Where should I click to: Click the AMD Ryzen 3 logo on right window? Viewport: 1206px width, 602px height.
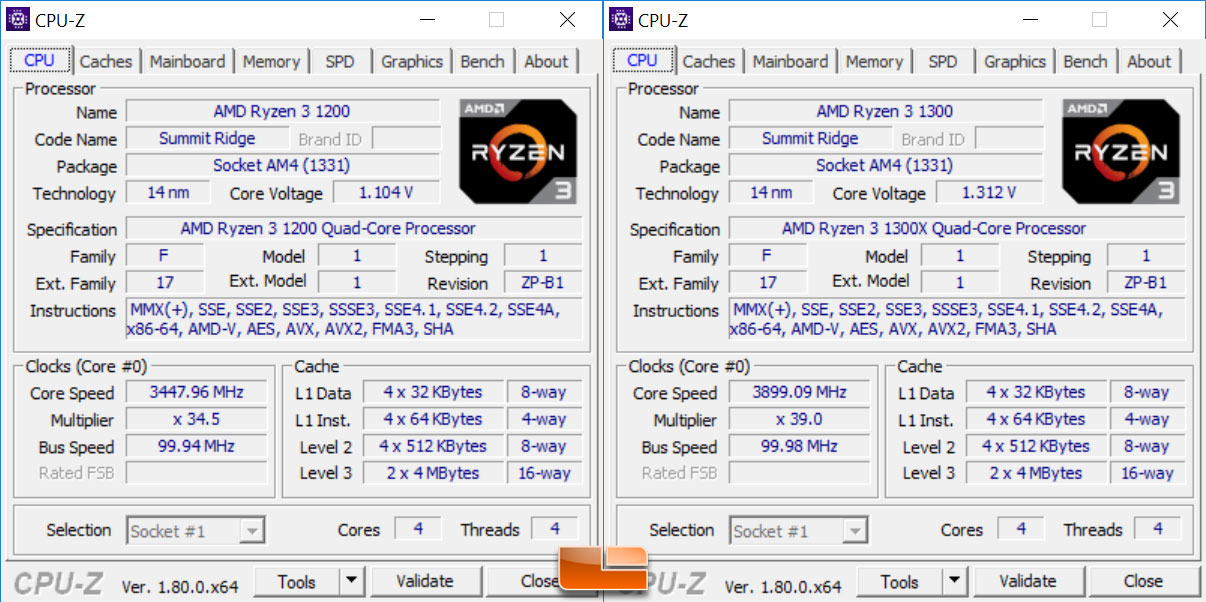tap(1121, 150)
